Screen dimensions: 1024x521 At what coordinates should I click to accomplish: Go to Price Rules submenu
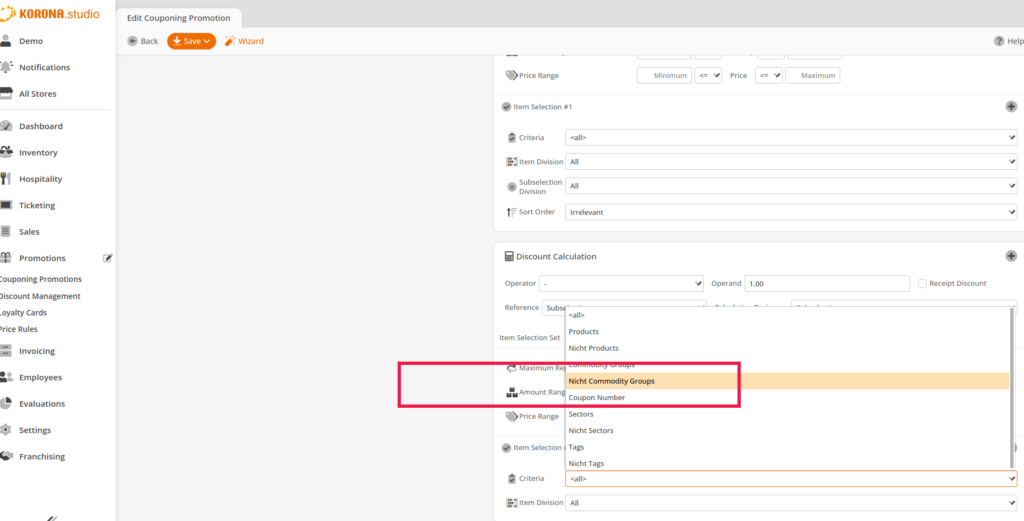(x=19, y=329)
